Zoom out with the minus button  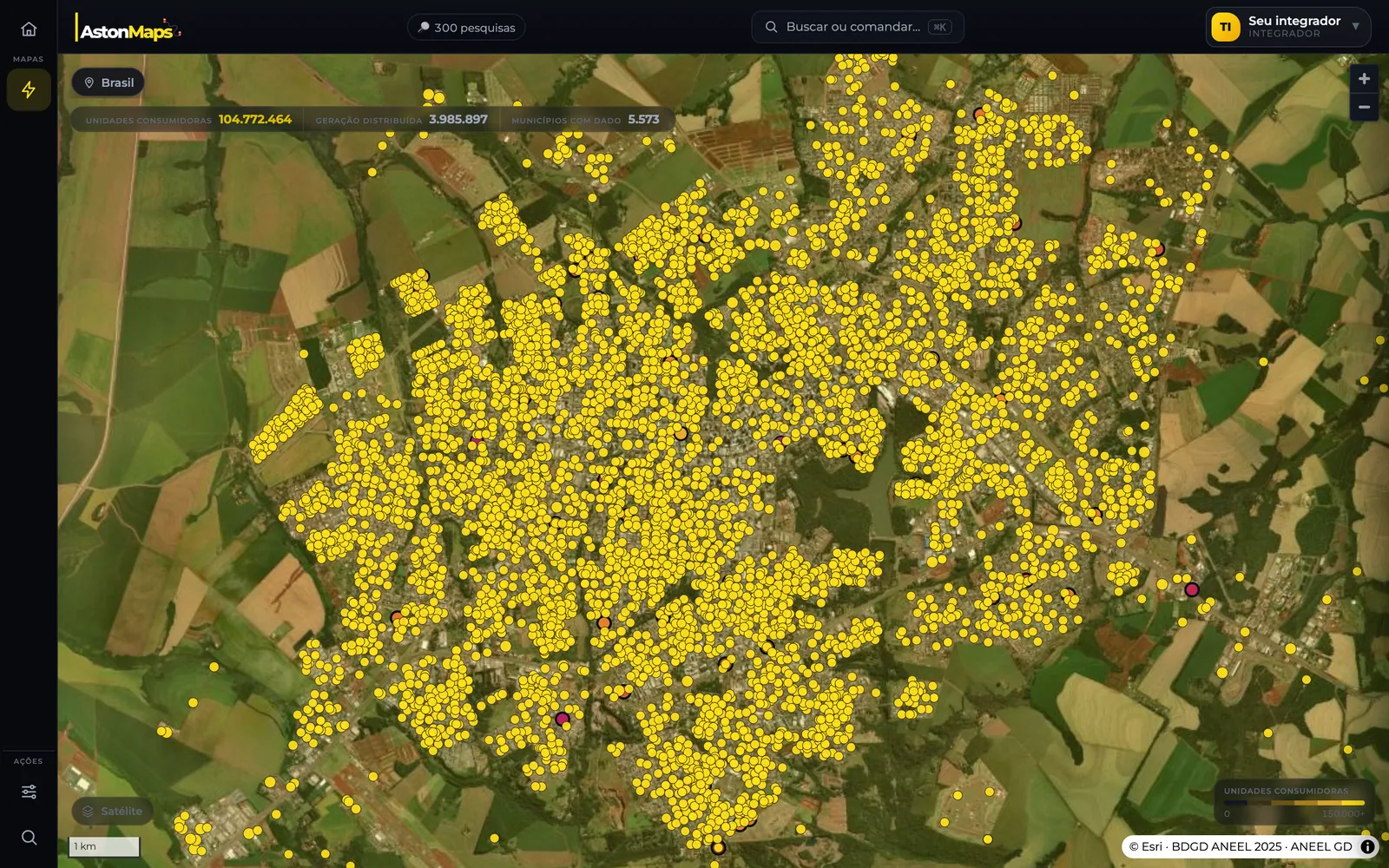click(x=1364, y=108)
